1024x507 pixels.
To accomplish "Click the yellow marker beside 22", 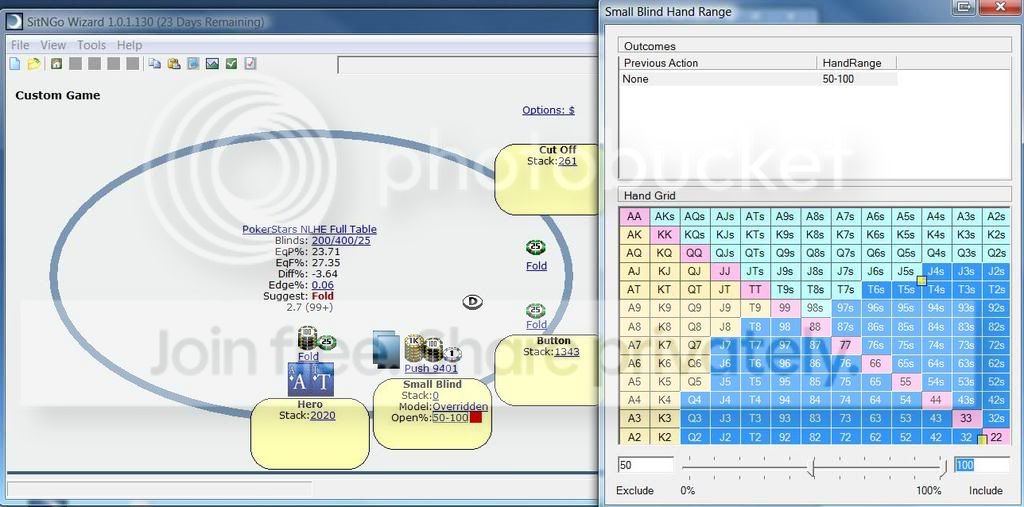I will click(982, 440).
